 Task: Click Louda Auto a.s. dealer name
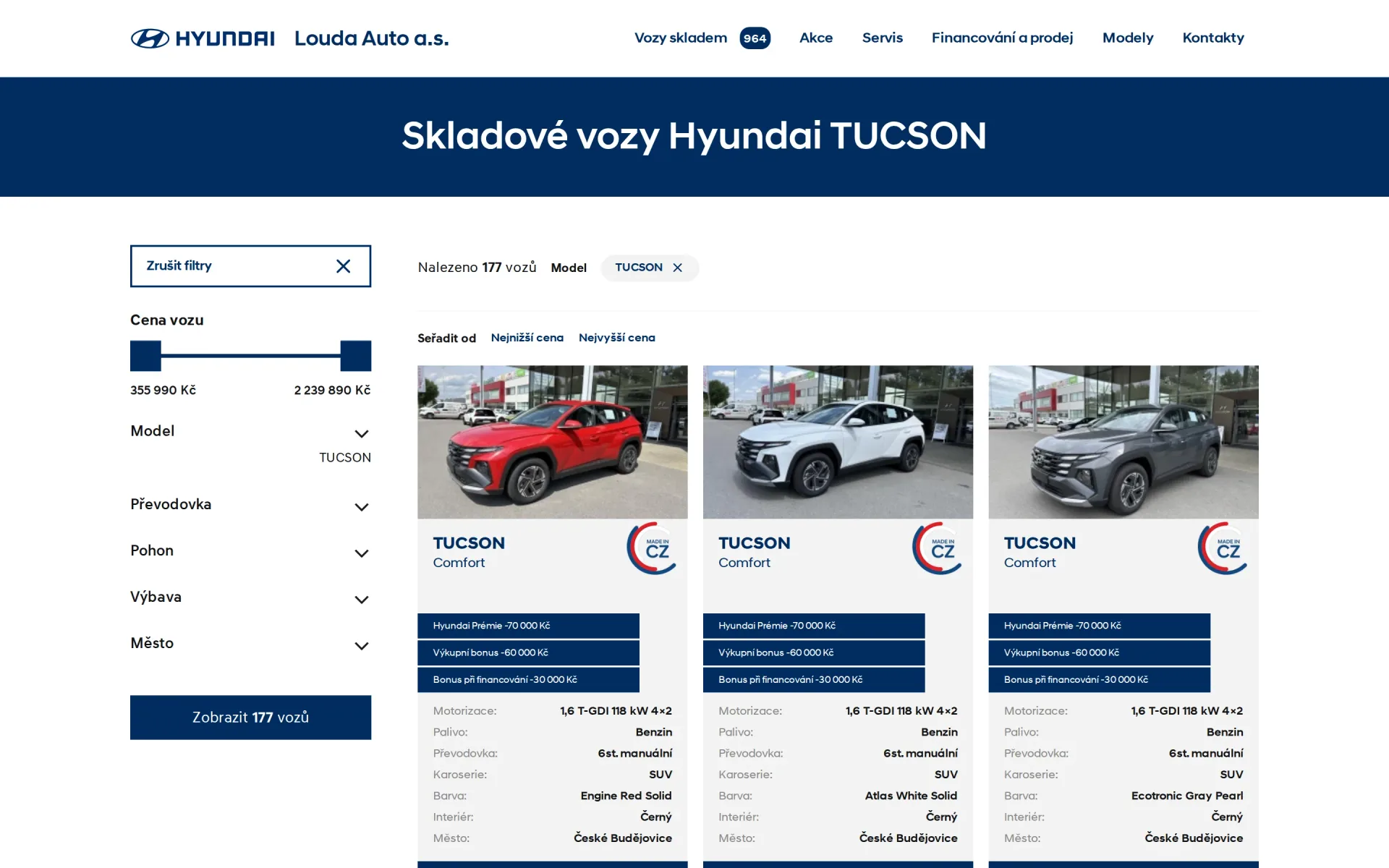click(x=371, y=38)
